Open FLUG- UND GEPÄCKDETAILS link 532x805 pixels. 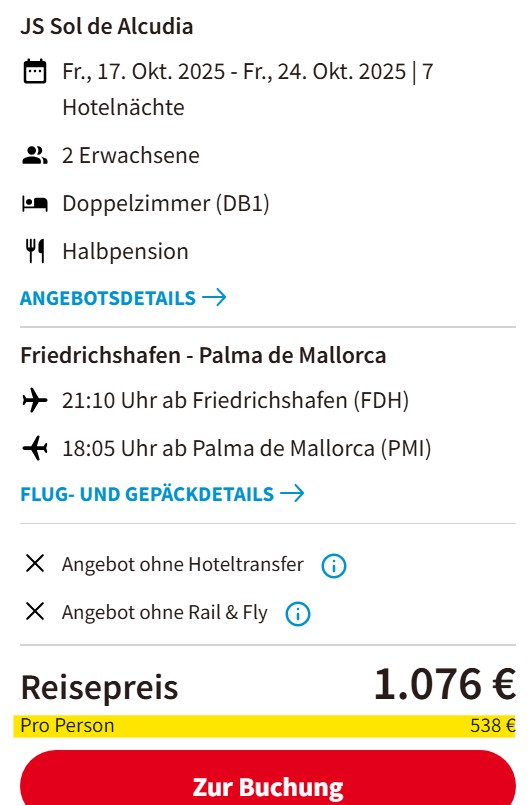pyautogui.click(x=162, y=494)
